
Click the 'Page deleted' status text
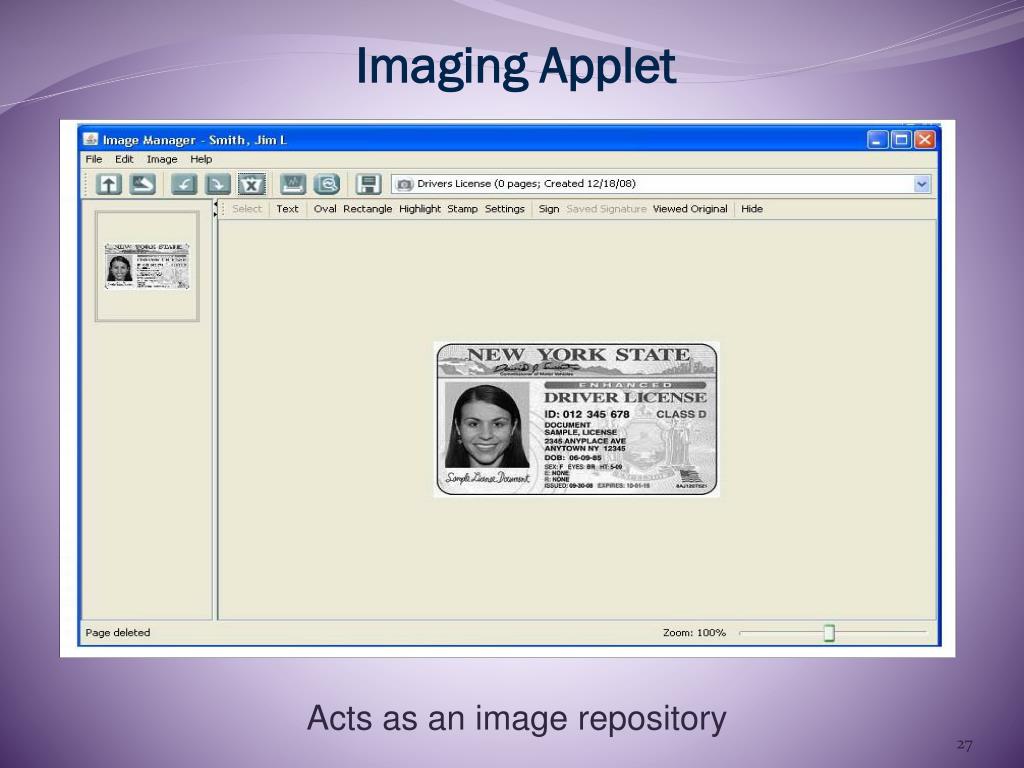(118, 633)
